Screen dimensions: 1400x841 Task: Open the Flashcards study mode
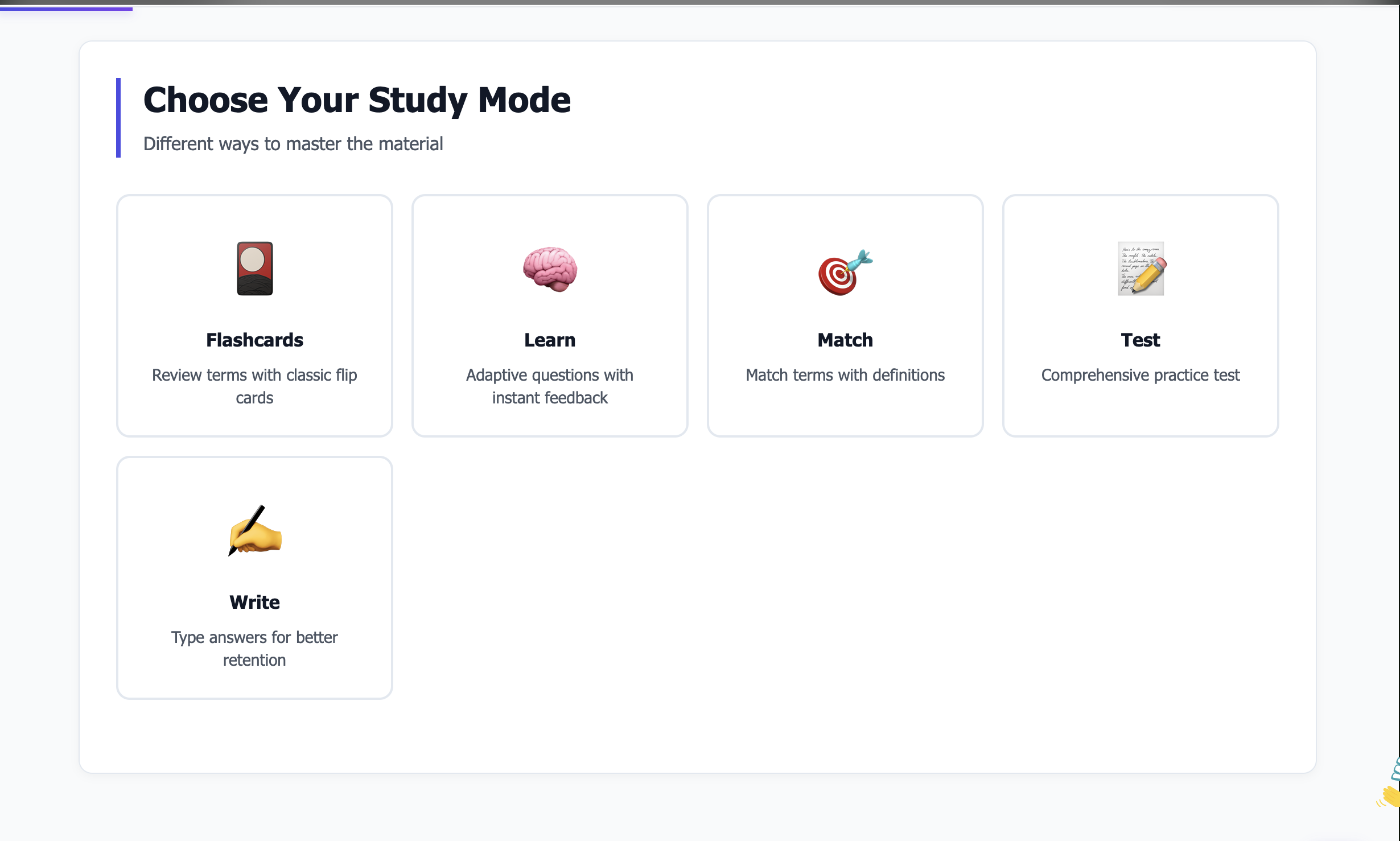click(x=254, y=316)
